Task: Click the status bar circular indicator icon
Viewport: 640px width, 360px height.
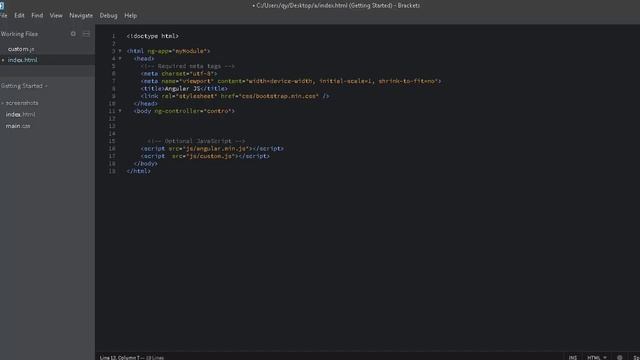Action: click(x=620, y=358)
